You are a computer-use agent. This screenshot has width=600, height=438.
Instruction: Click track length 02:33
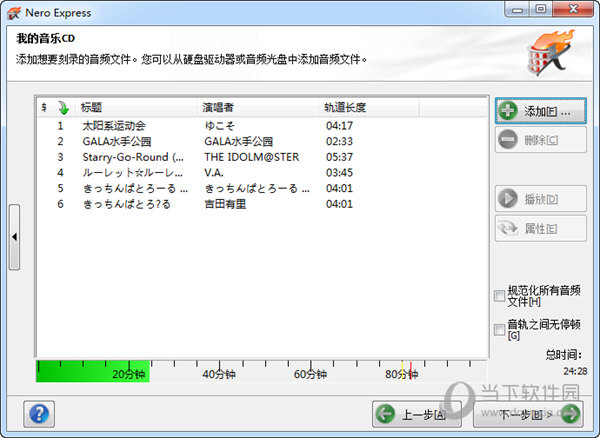[339, 142]
